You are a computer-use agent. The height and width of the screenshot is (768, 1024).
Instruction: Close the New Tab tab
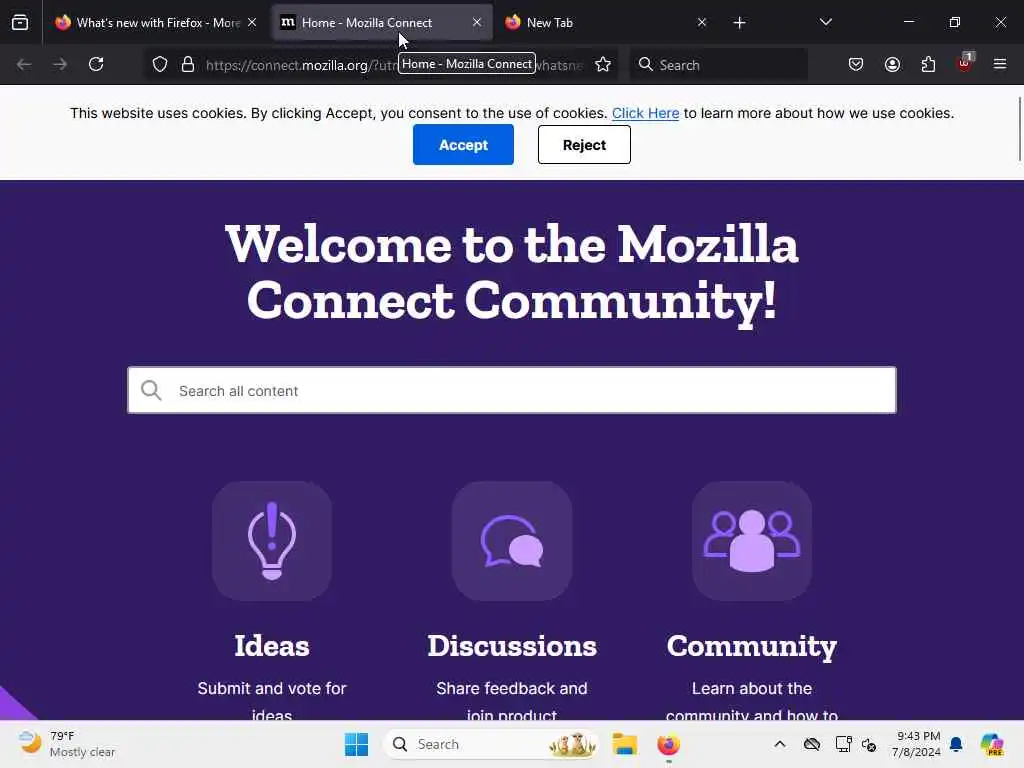coord(701,23)
